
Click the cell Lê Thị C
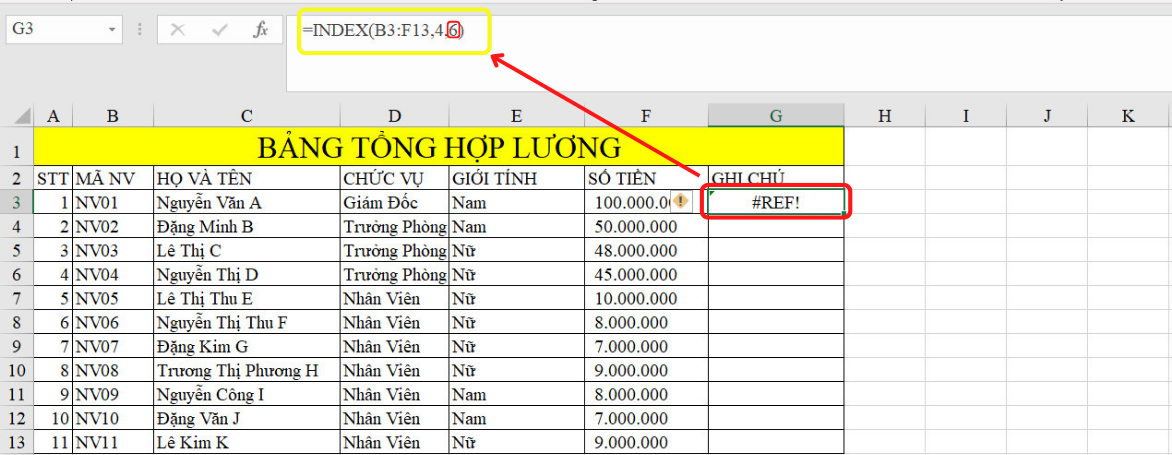(x=247, y=250)
